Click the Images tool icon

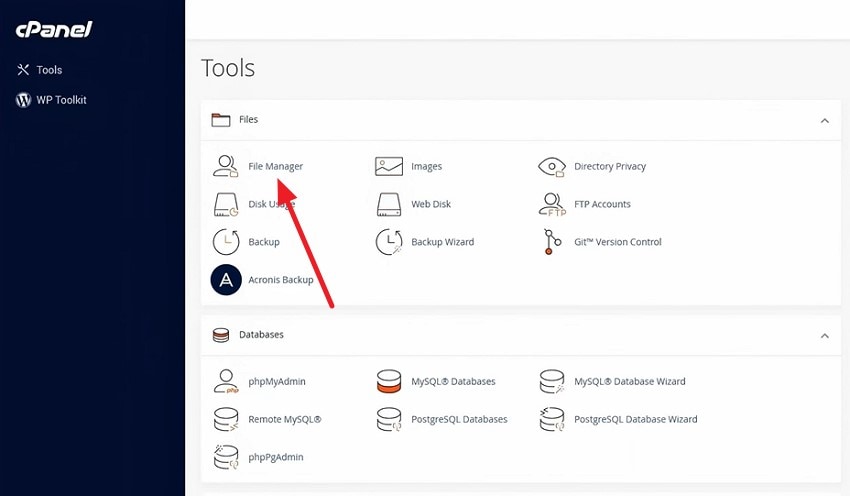389,166
